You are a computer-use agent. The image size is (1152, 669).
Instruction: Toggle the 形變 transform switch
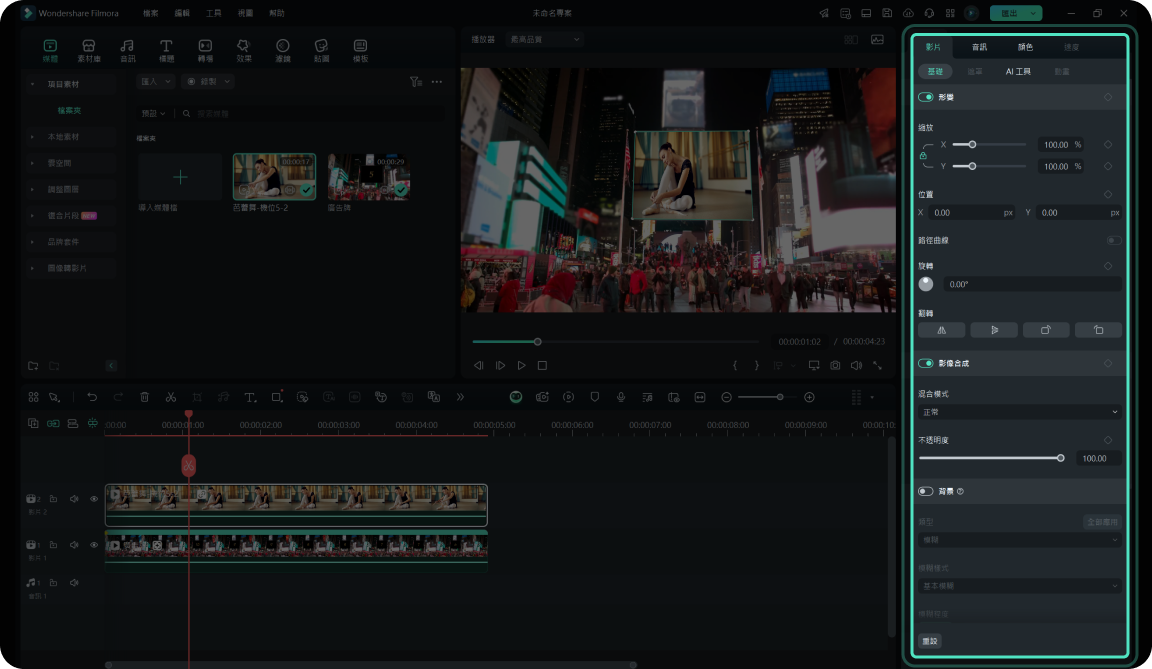click(926, 97)
